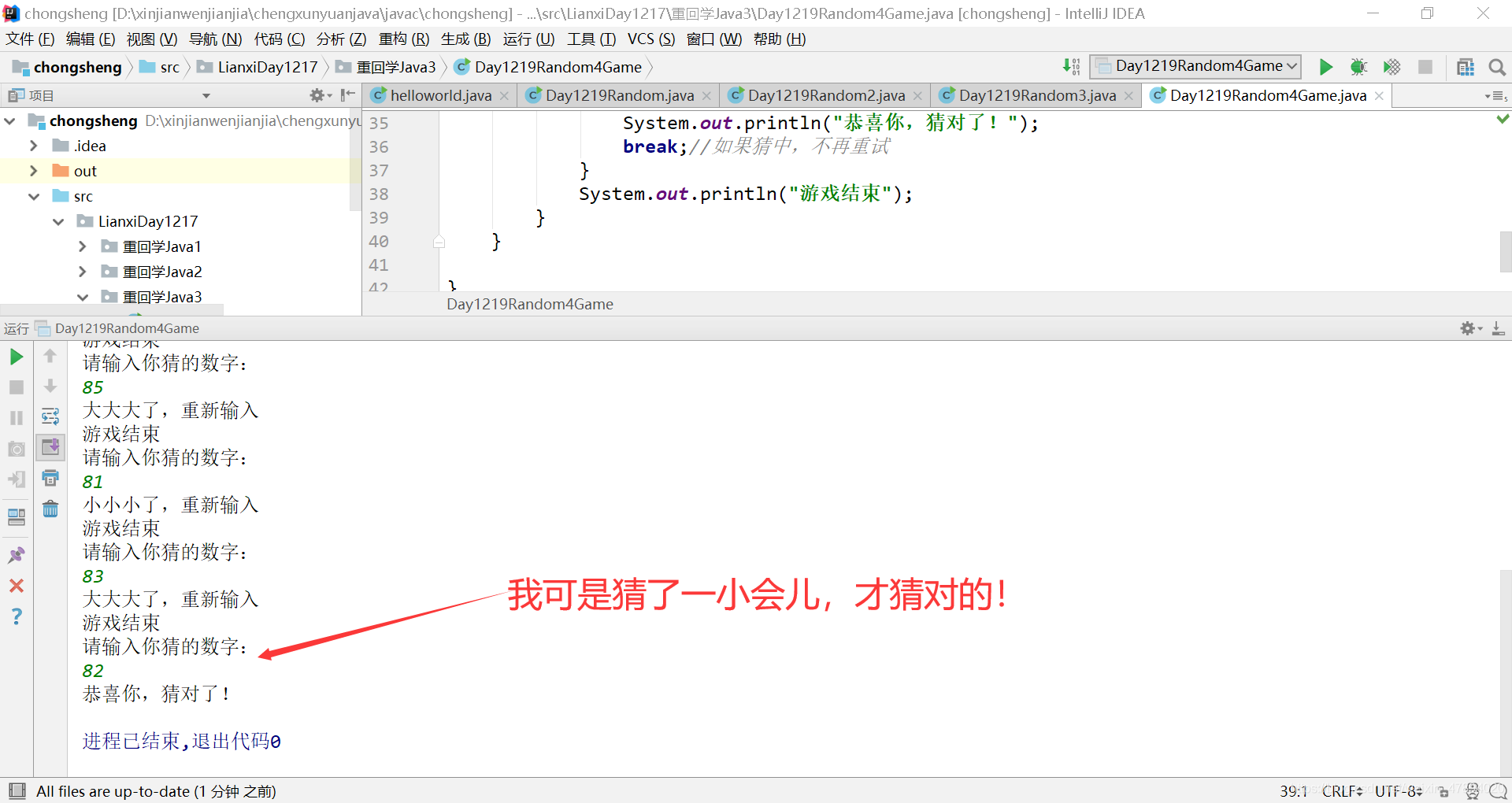Image resolution: width=1512 pixels, height=803 pixels.
Task: Open Run panel help question mark
Action: click(x=16, y=616)
